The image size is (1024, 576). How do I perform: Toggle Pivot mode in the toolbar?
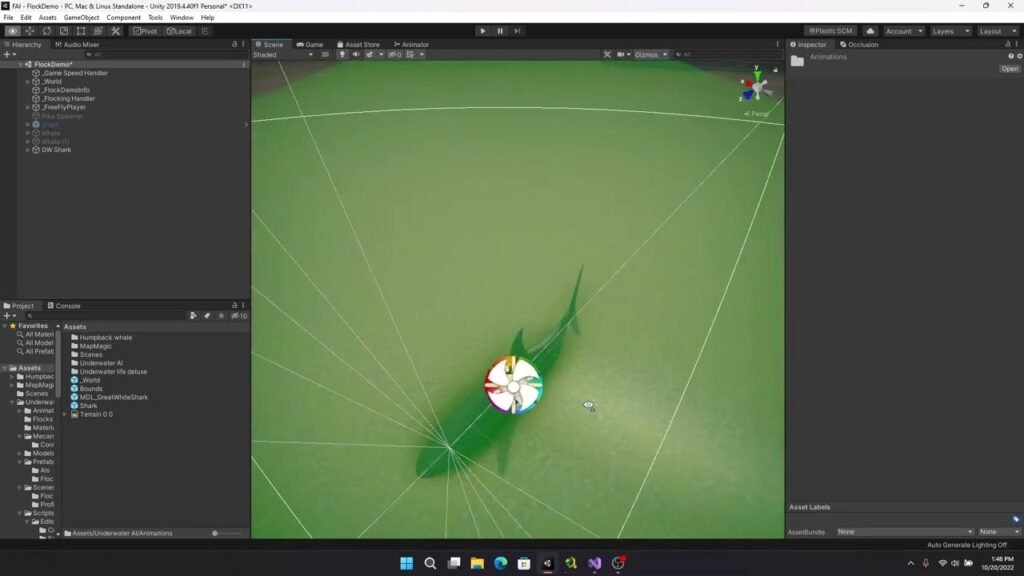point(144,30)
